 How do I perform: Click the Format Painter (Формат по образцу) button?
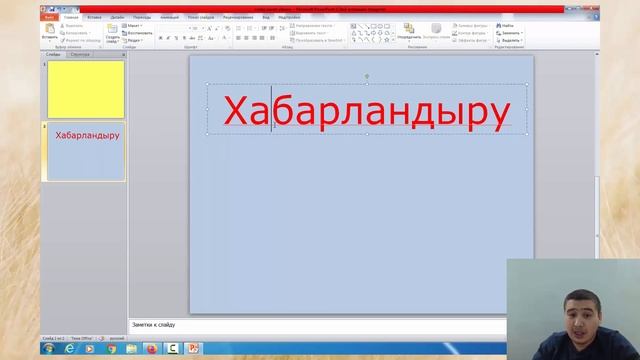pyautogui.click(x=80, y=40)
